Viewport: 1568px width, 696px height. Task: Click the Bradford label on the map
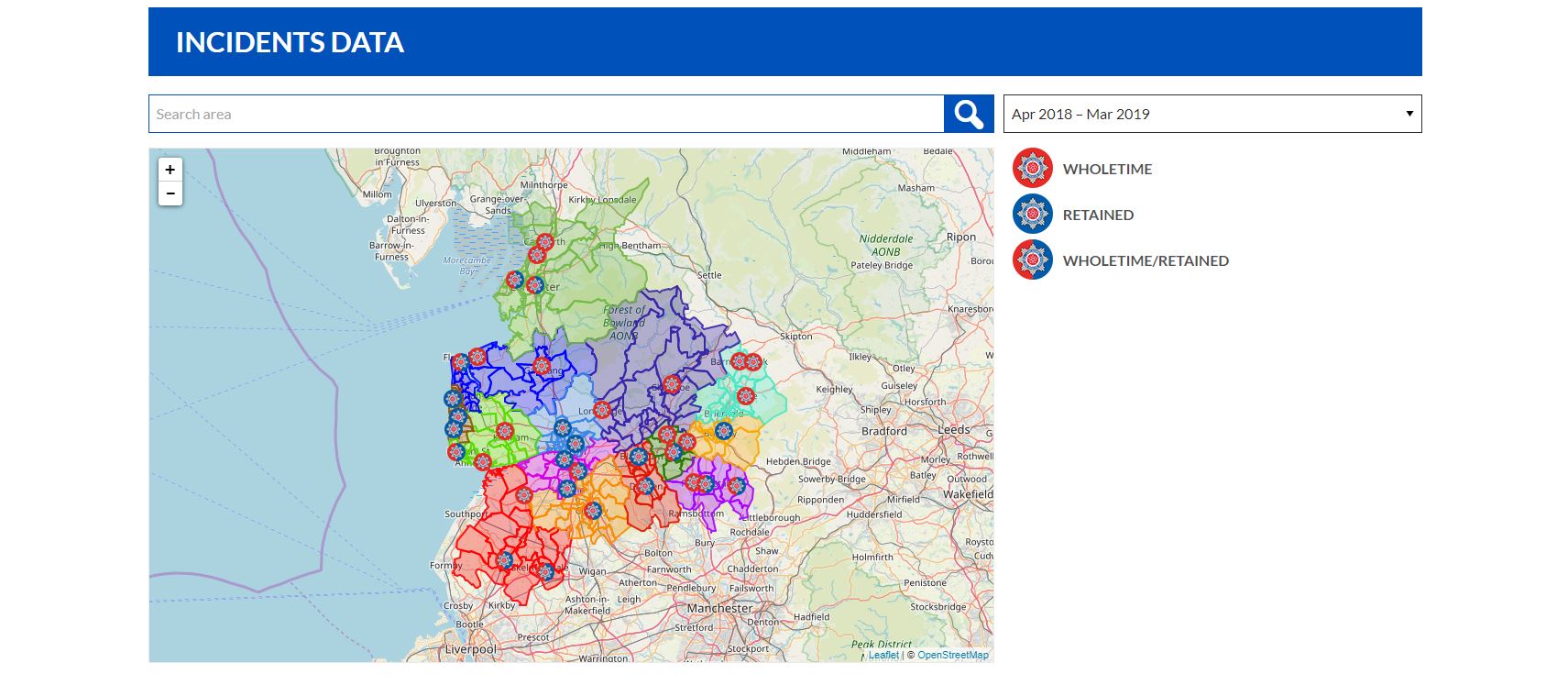pos(884,431)
